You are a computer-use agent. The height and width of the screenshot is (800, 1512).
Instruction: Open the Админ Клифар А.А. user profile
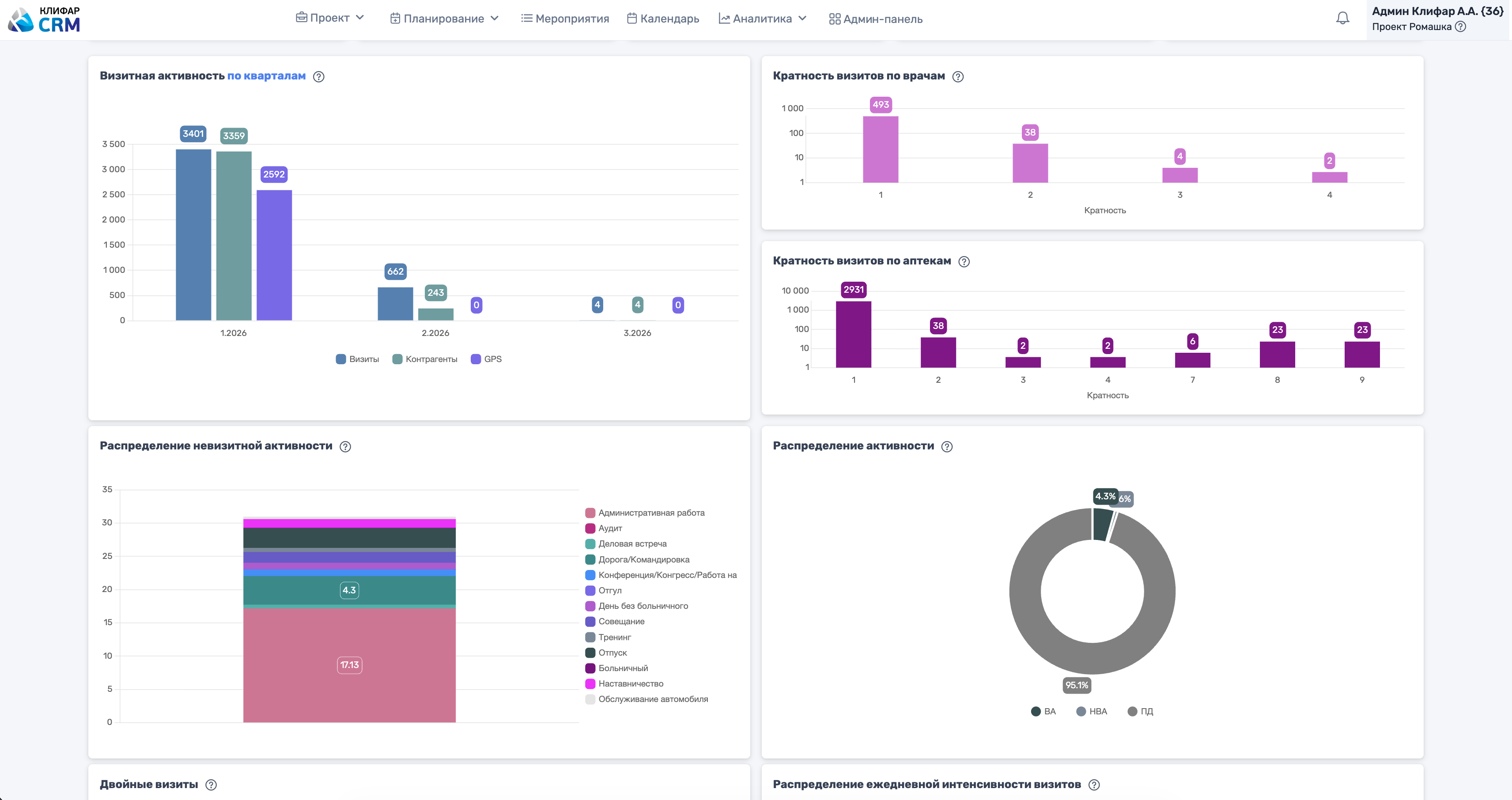1437,11
